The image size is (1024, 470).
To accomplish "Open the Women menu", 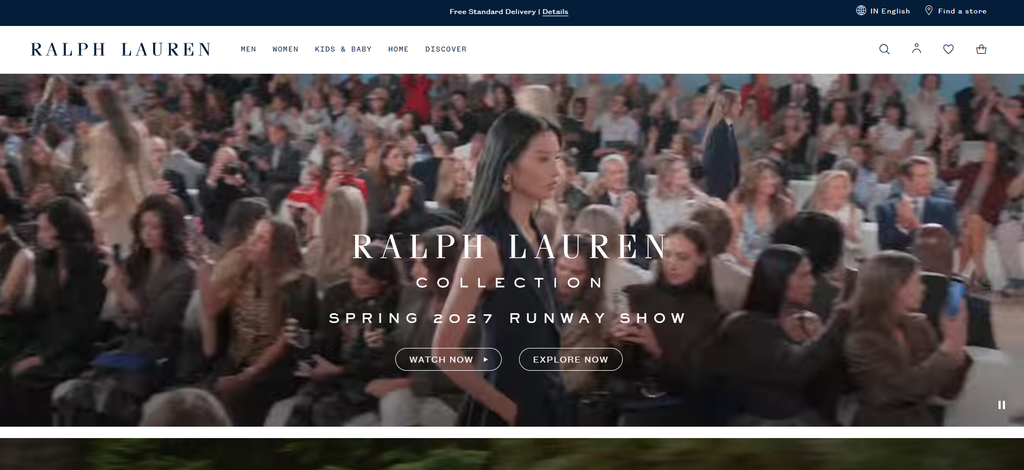I will [285, 49].
